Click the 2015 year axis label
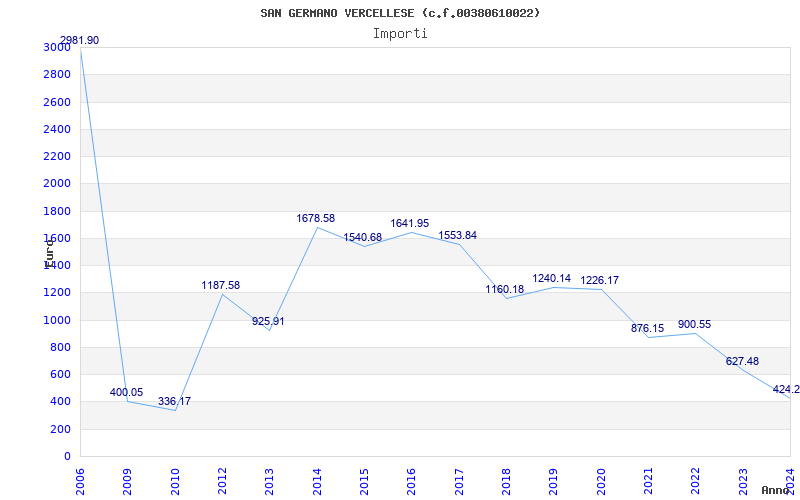800x500 pixels. tap(364, 482)
